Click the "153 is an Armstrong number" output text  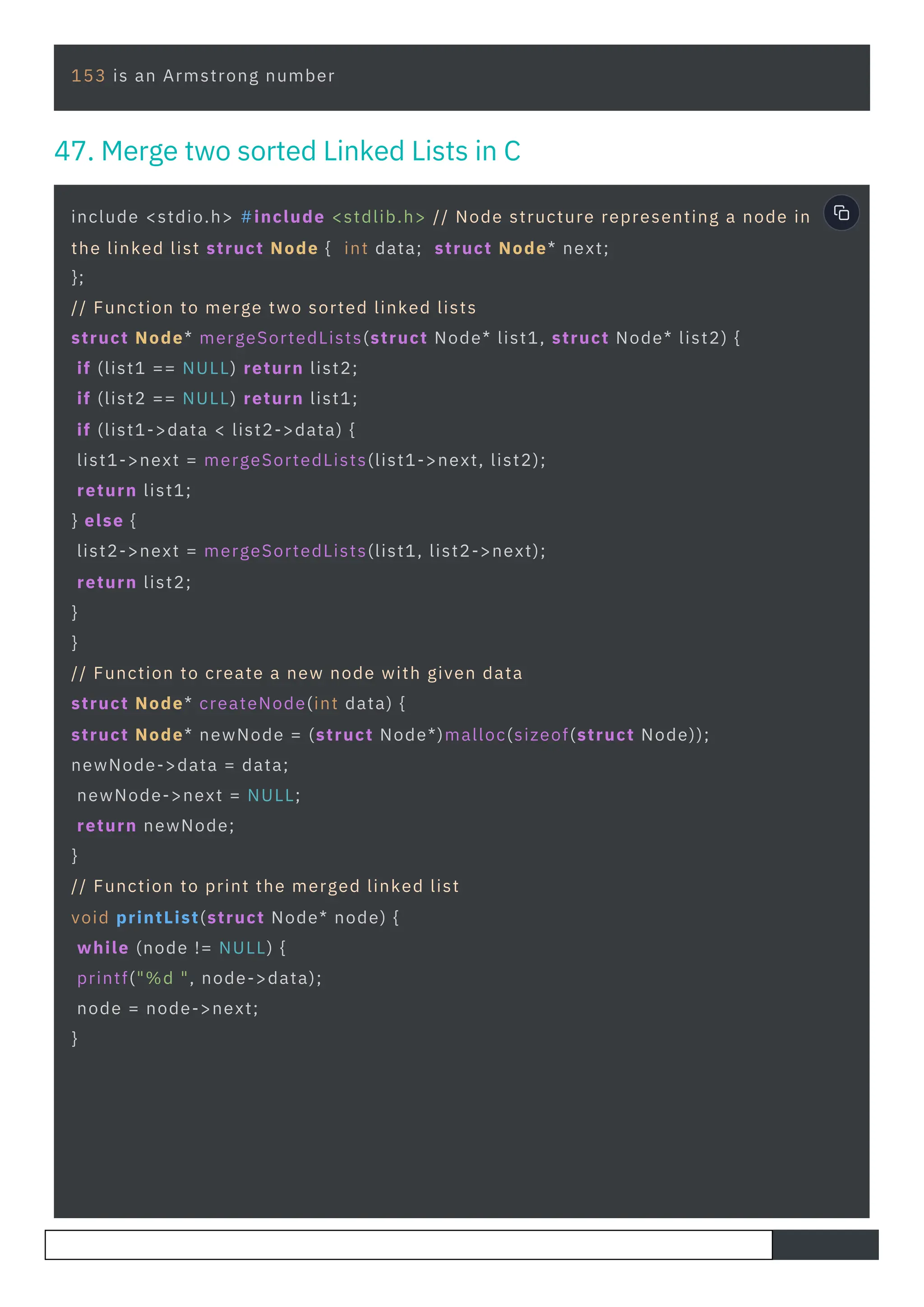coord(203,76)
